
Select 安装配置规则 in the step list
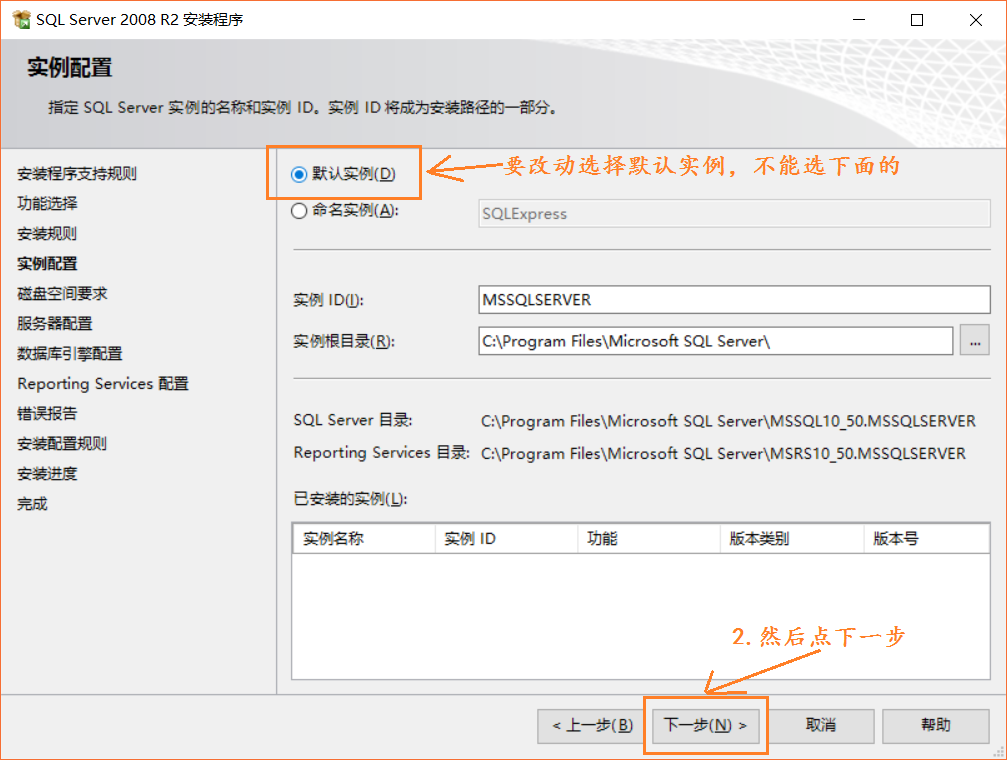pos(62,443)
